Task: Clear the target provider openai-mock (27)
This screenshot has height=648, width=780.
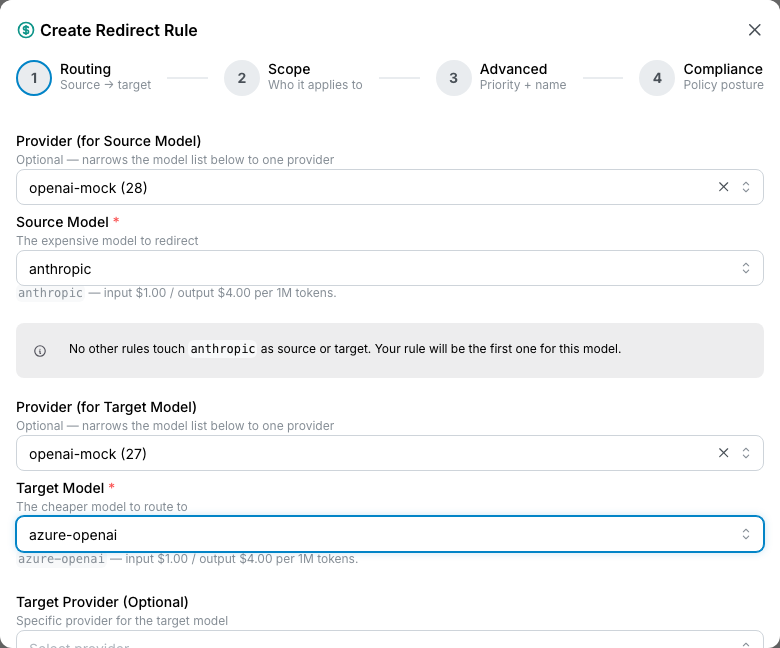Action: click(723, 453)
